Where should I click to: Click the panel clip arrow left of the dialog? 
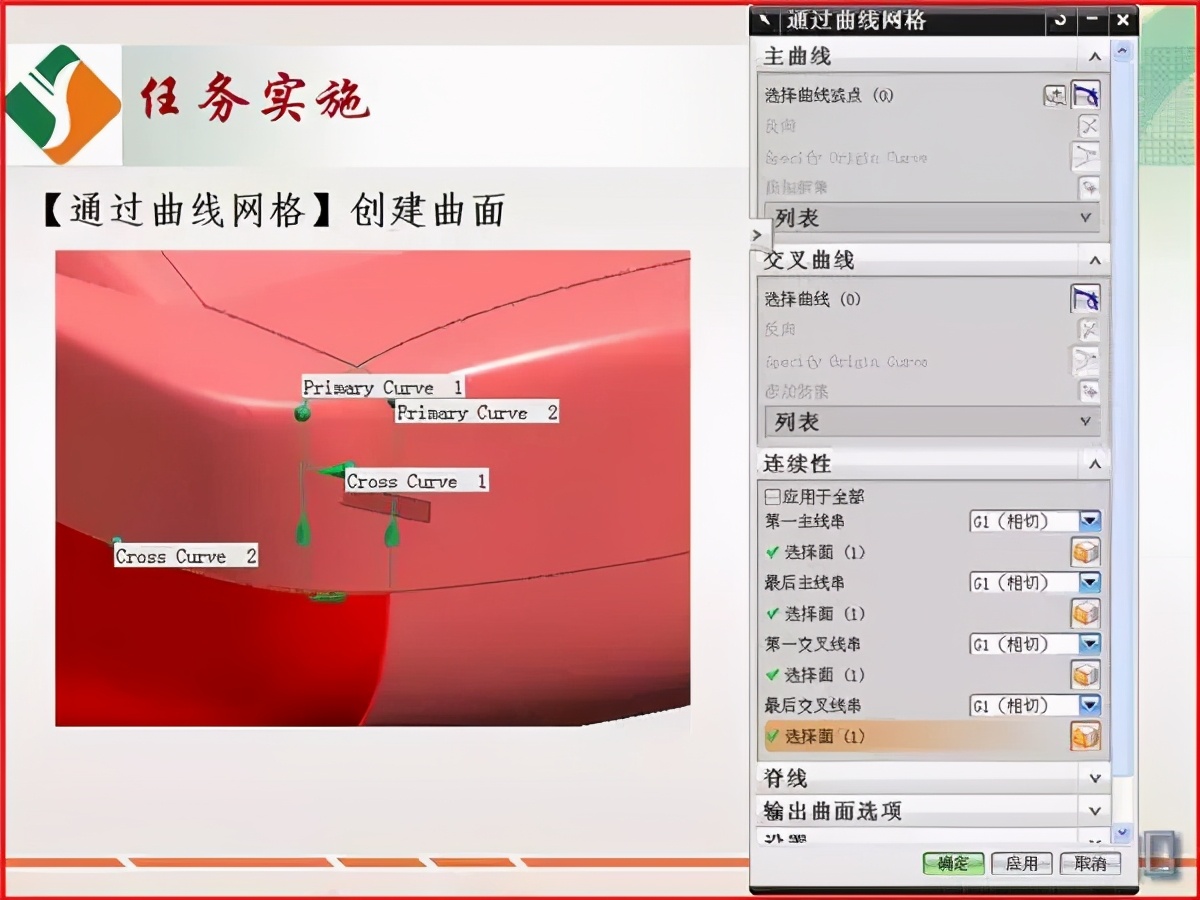point(757,233)
